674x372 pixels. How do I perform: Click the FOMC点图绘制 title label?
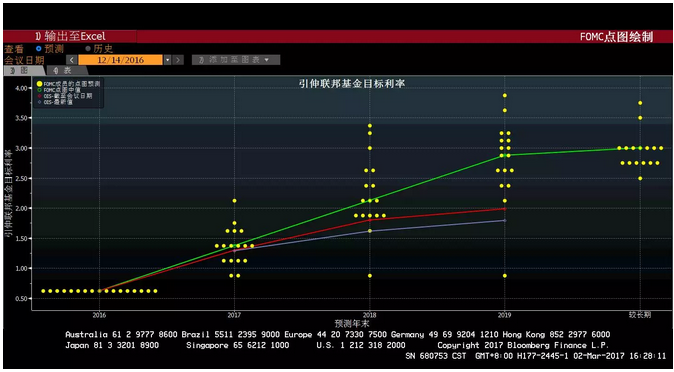tap(616, 37)
